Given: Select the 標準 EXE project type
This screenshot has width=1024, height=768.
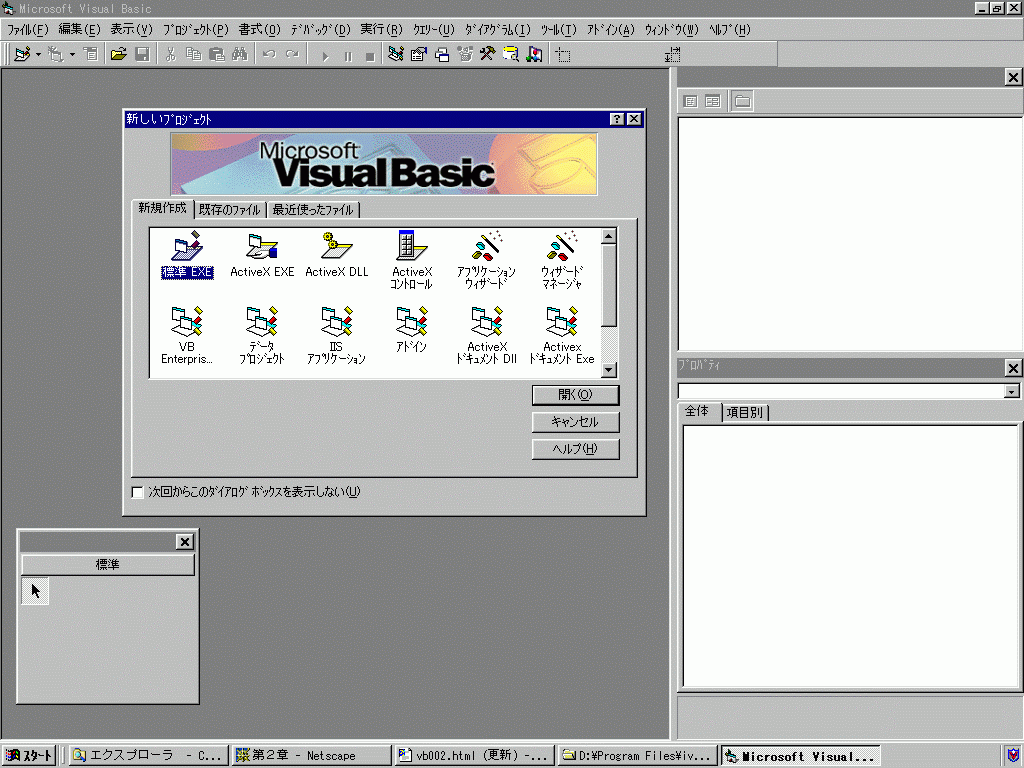Looking at the screenshot, I should pos(187,255).
